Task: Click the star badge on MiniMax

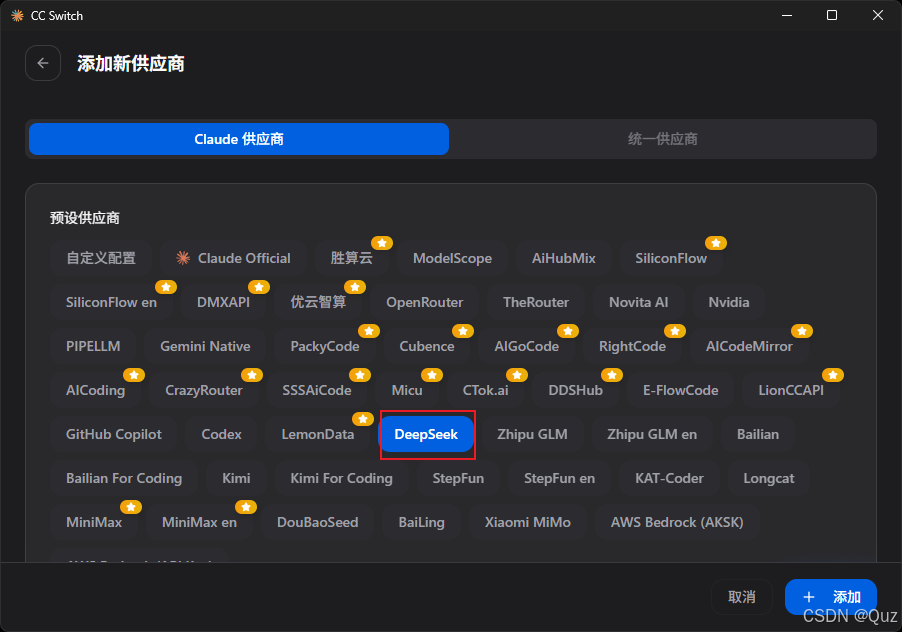Action: click(131, 507)
